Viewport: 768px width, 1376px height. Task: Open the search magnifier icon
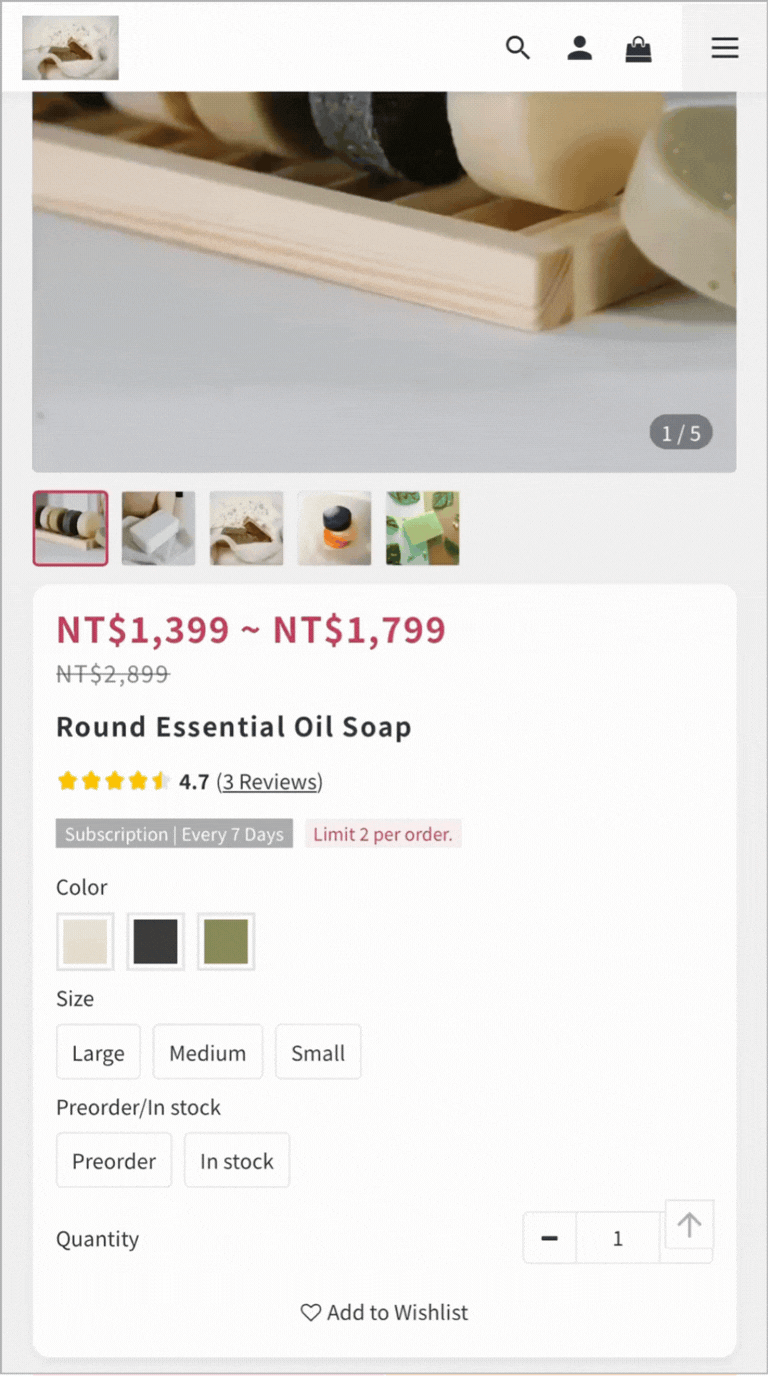(x=517, y=48)
